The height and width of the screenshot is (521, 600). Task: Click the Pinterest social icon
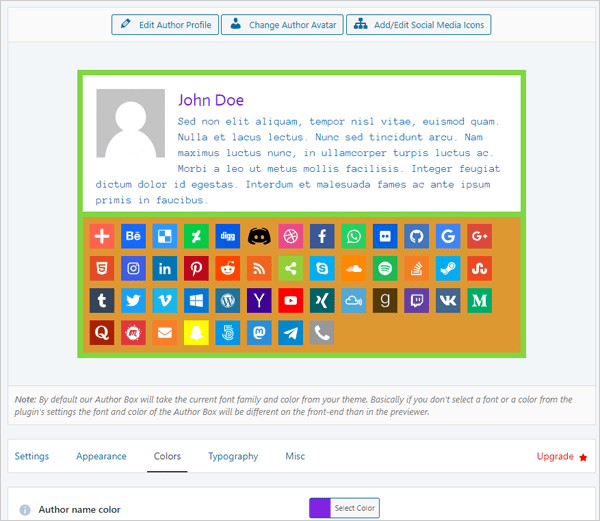point(196,269)
